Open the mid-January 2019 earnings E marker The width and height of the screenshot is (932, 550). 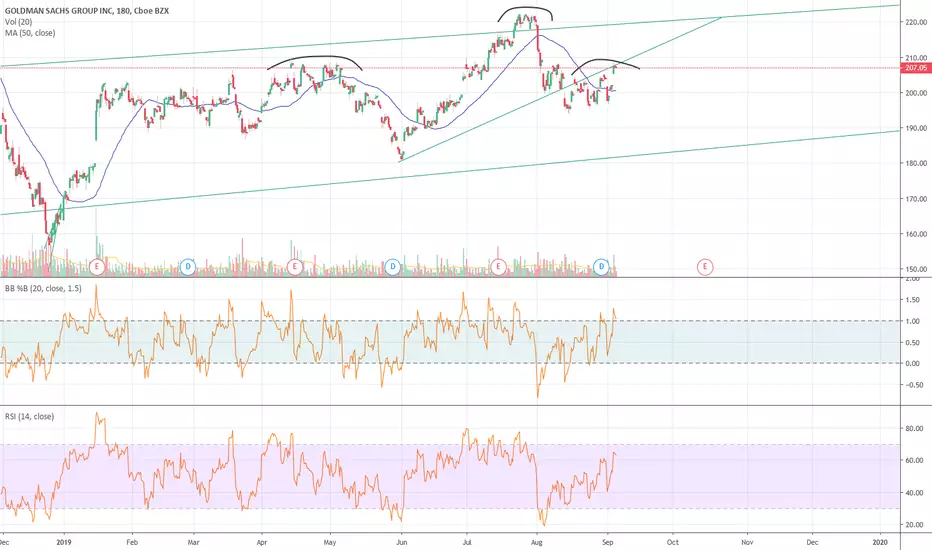point(97,266)
